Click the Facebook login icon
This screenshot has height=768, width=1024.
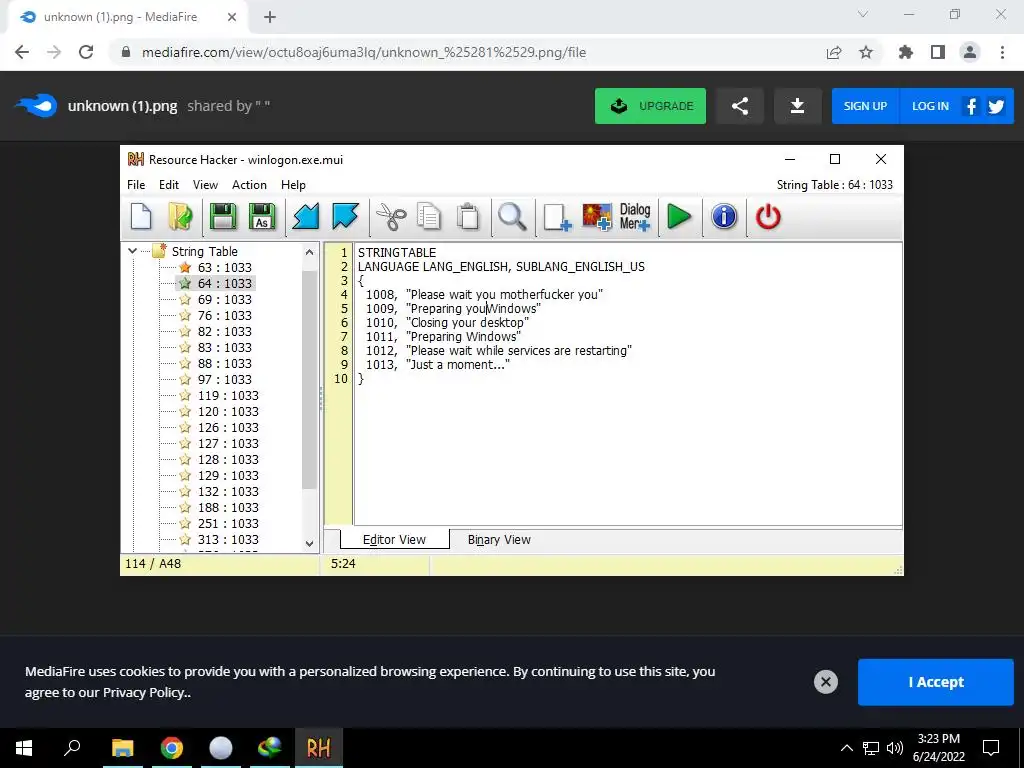click(971, 106)
